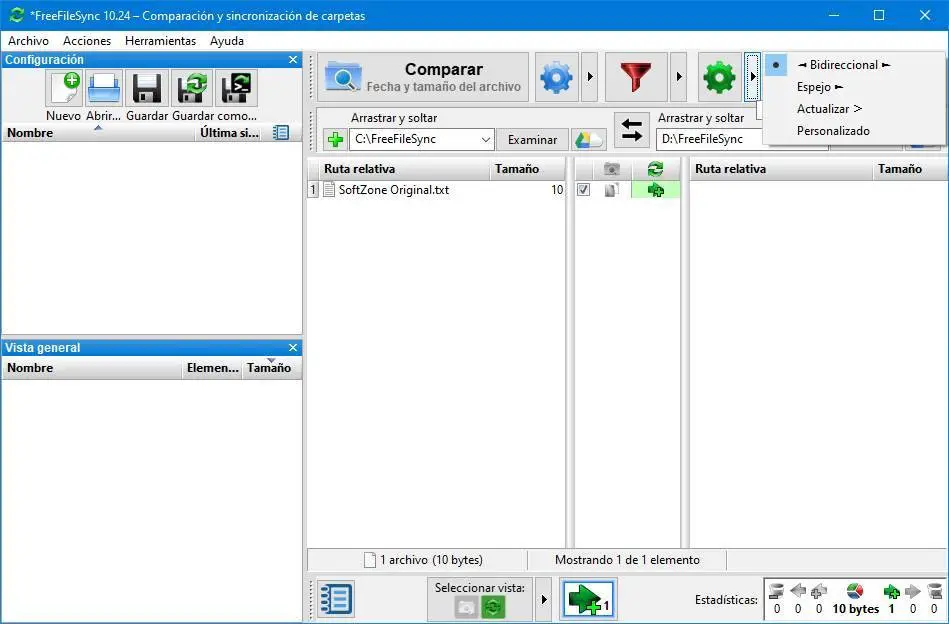Click the Guardar como sync-floppy icon
The image size is (949, 624).
[191, 88]
